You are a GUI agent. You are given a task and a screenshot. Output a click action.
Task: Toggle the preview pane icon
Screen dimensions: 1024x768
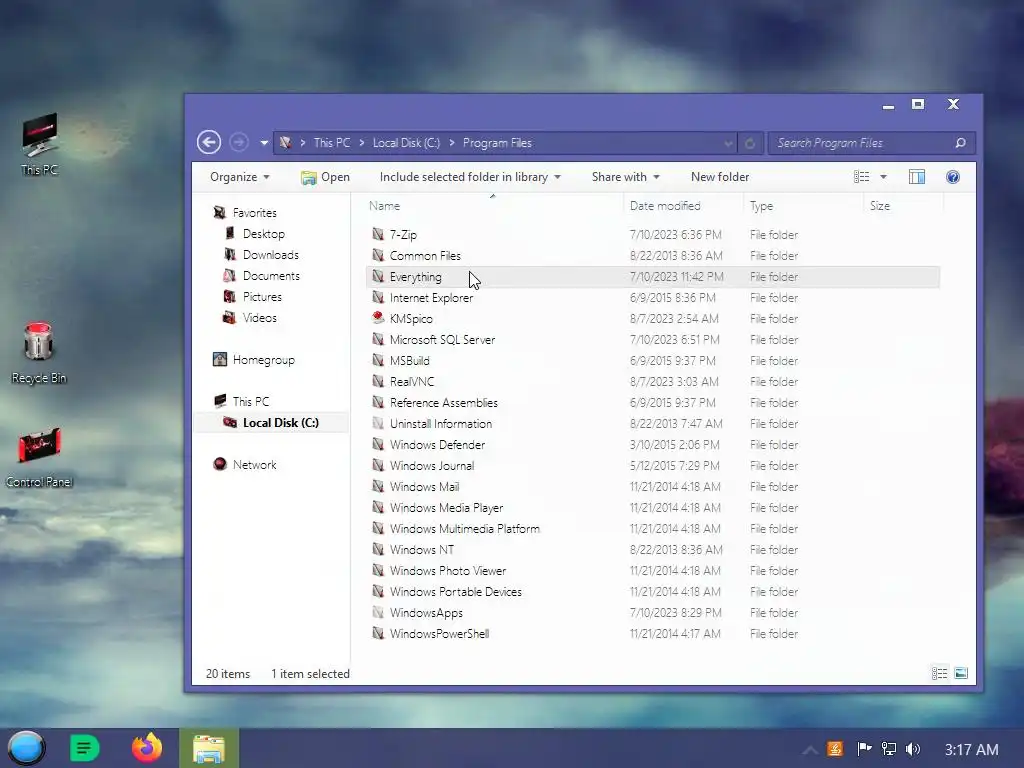917,177
